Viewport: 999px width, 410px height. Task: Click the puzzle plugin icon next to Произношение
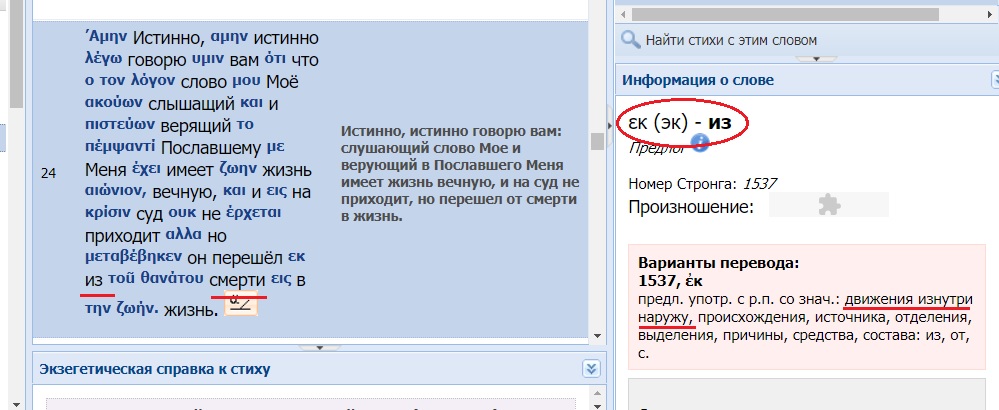pos(828,206)
